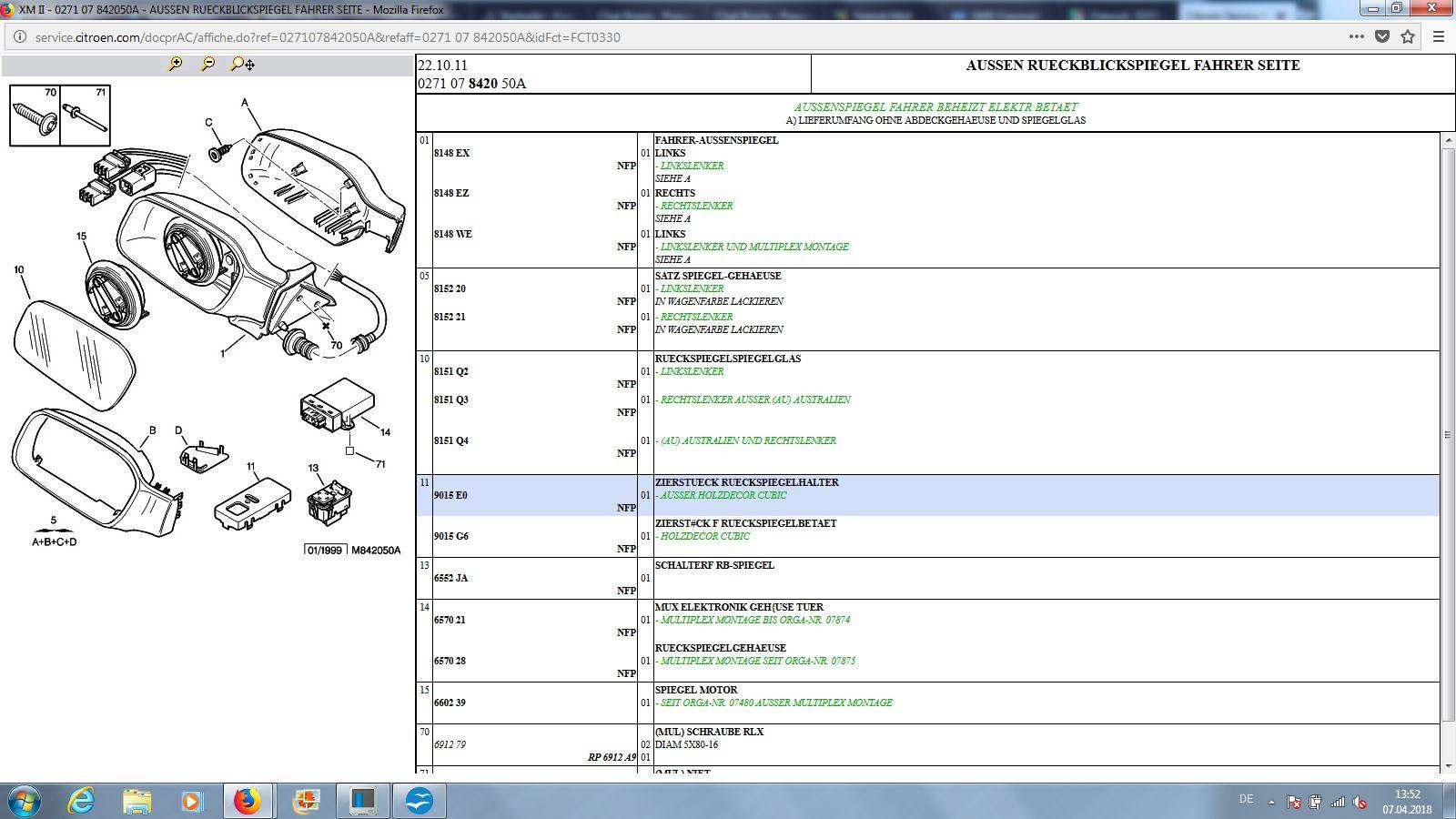Show site information icon in address bar
The height and width of the screenshot is (819, 1456).
click(19, 37)
